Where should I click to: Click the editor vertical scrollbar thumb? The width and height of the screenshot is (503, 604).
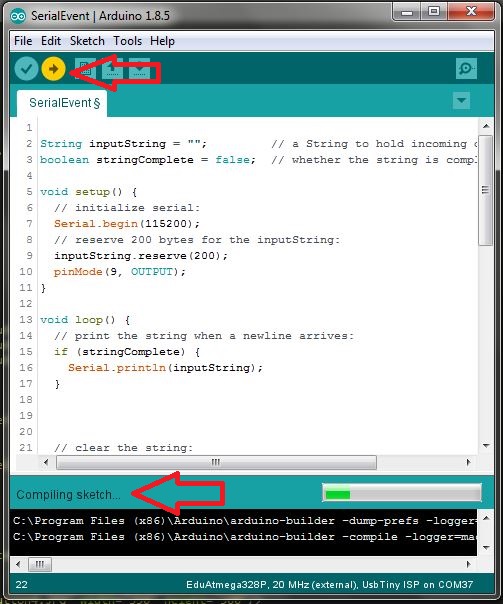(x=486, y=190)
